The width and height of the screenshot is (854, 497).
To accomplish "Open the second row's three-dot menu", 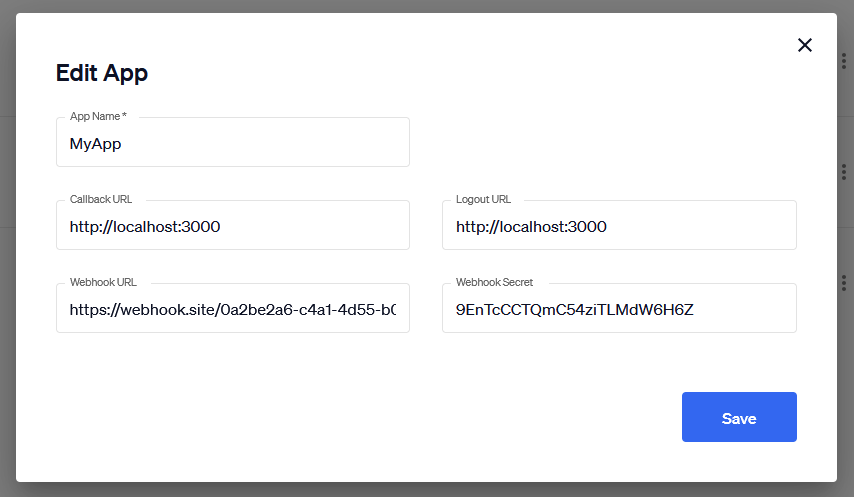I will pos(845,171).
